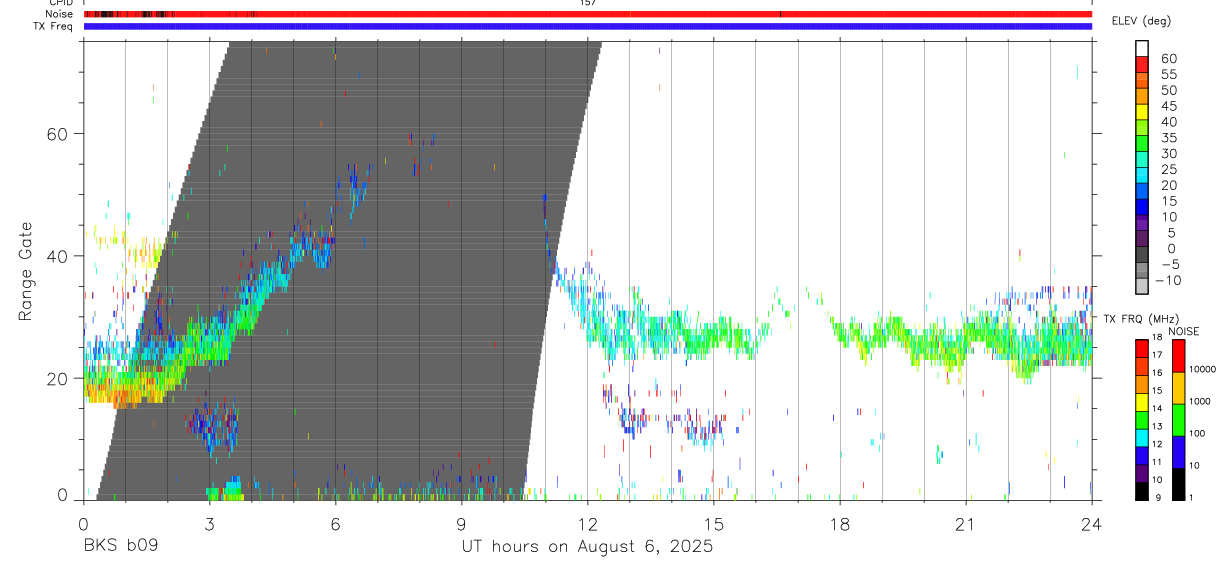Click the TX FRQ value 13
The height and width of the screenshot is (567, 1228).
[x=1158, y=427]
